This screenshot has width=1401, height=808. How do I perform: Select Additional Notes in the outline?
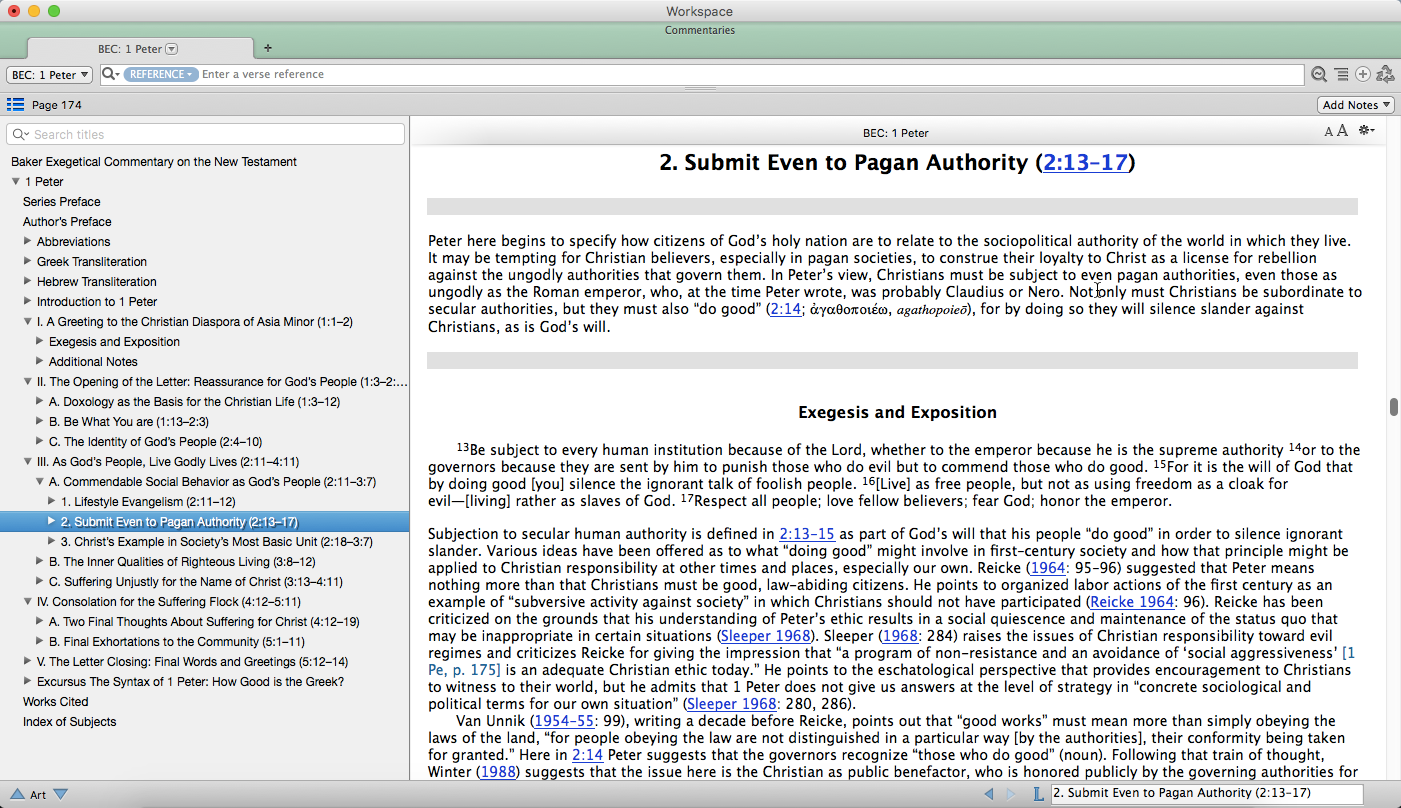(93, 362)
